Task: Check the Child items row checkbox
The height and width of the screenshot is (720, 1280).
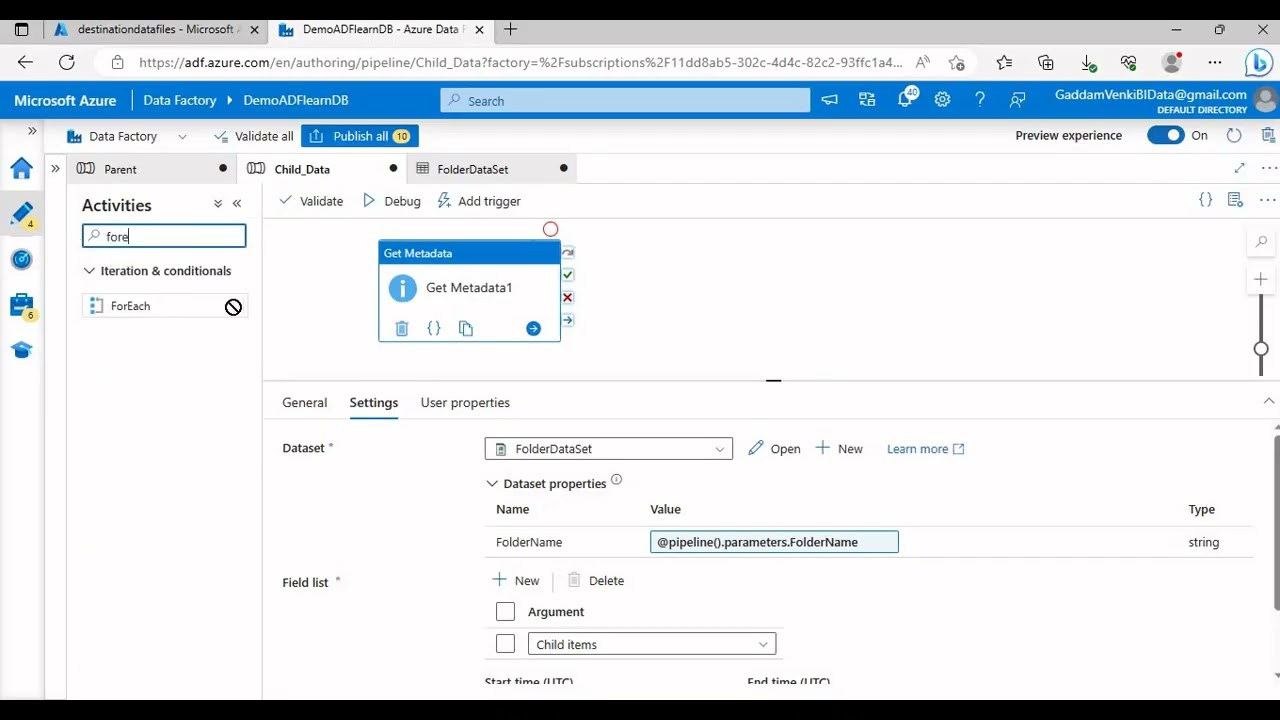Action: point(505,644)
